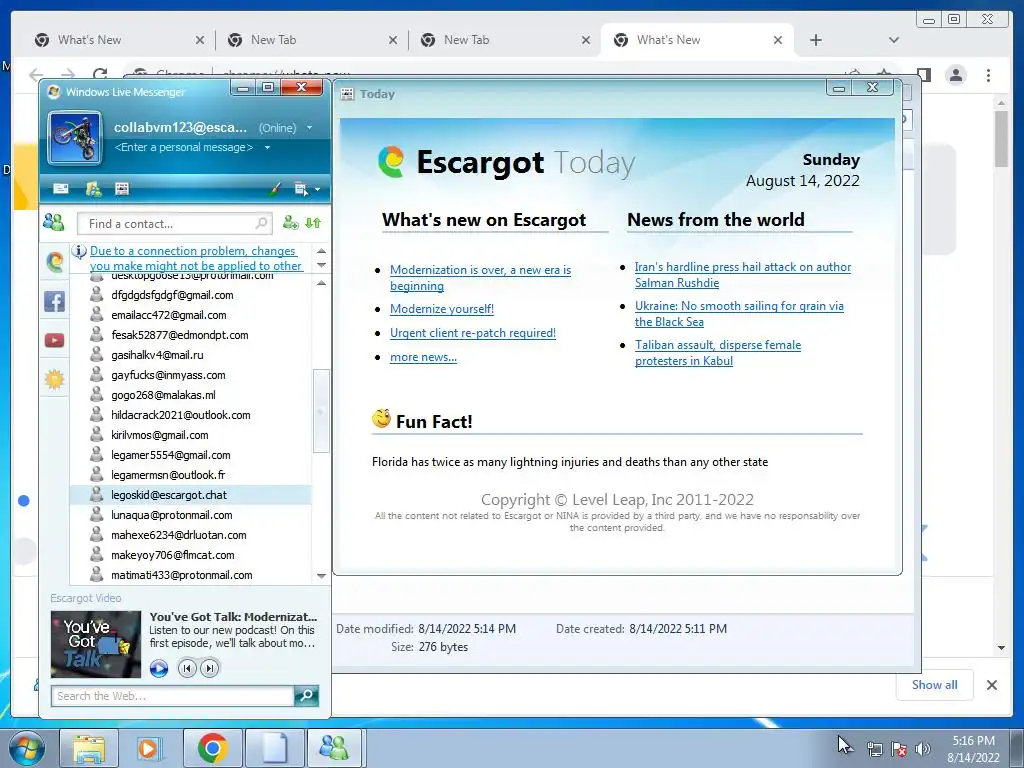This screenshot has height=768, width=1024.
Task: Click the Chrome profile avatar icon
Action: pyautogui.click(x=956, y=75)
